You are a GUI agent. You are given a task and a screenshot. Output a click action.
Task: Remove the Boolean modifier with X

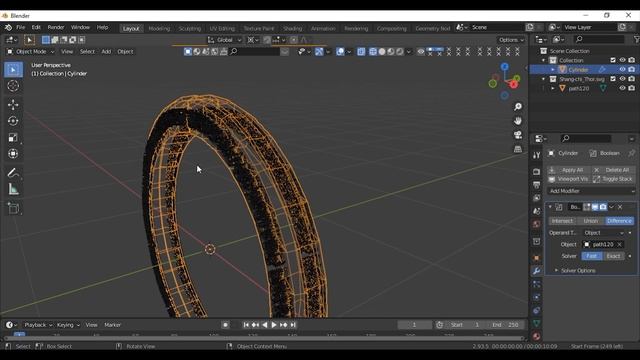[x=620, y=207]
